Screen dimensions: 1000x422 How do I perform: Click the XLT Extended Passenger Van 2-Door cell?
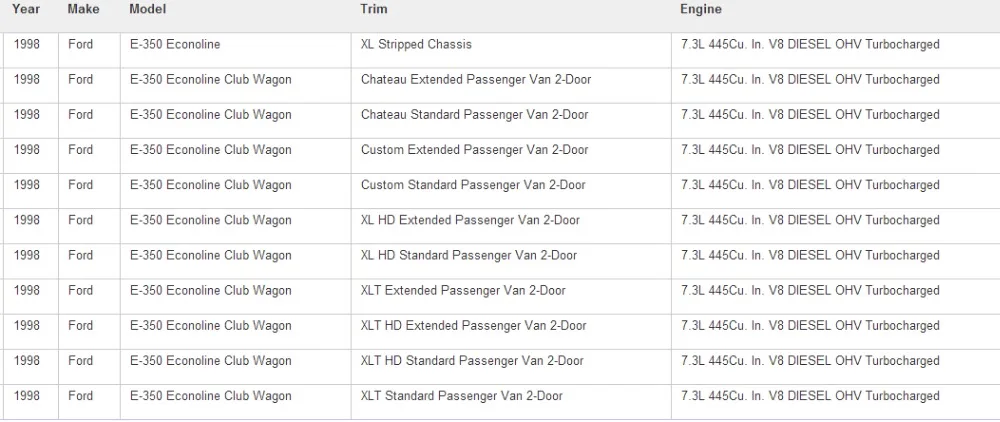(x=463, y=290)
